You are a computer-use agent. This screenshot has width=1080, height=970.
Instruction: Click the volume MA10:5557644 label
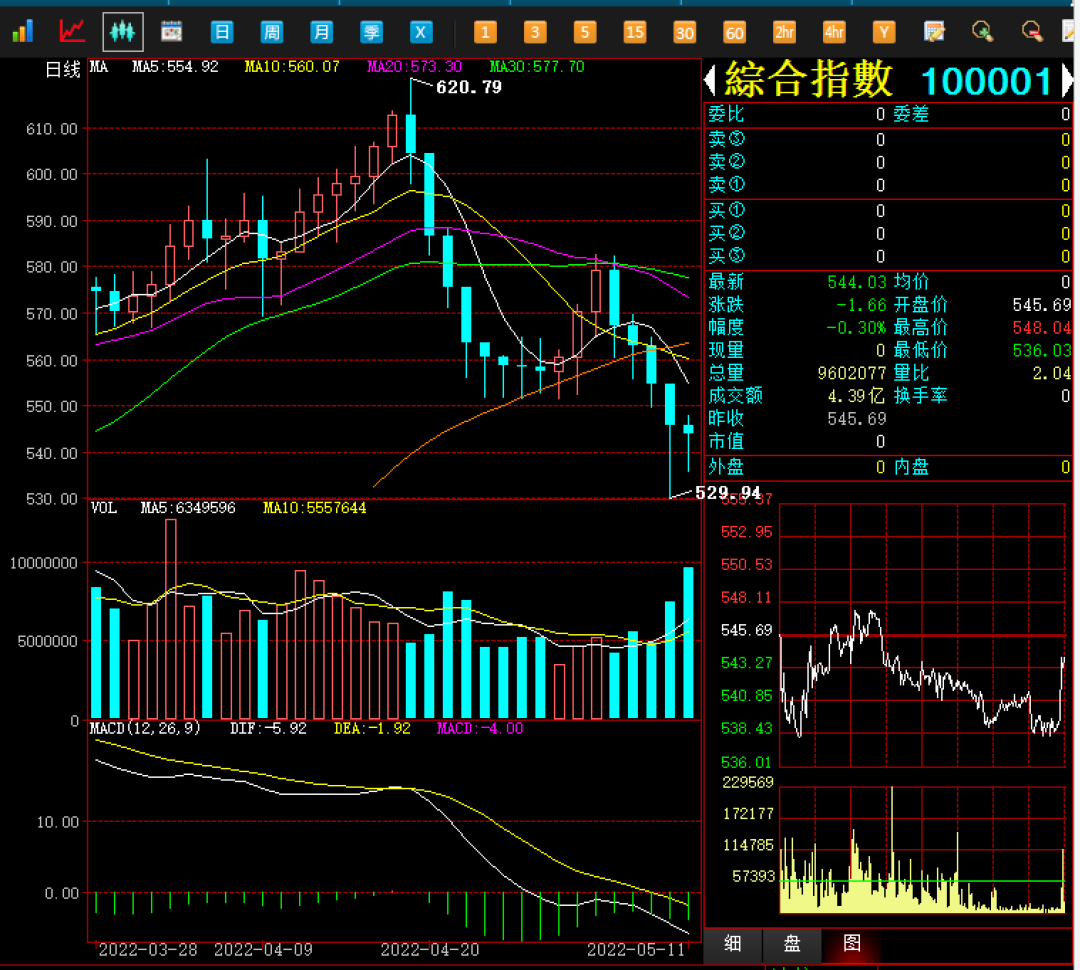(315, 508)
